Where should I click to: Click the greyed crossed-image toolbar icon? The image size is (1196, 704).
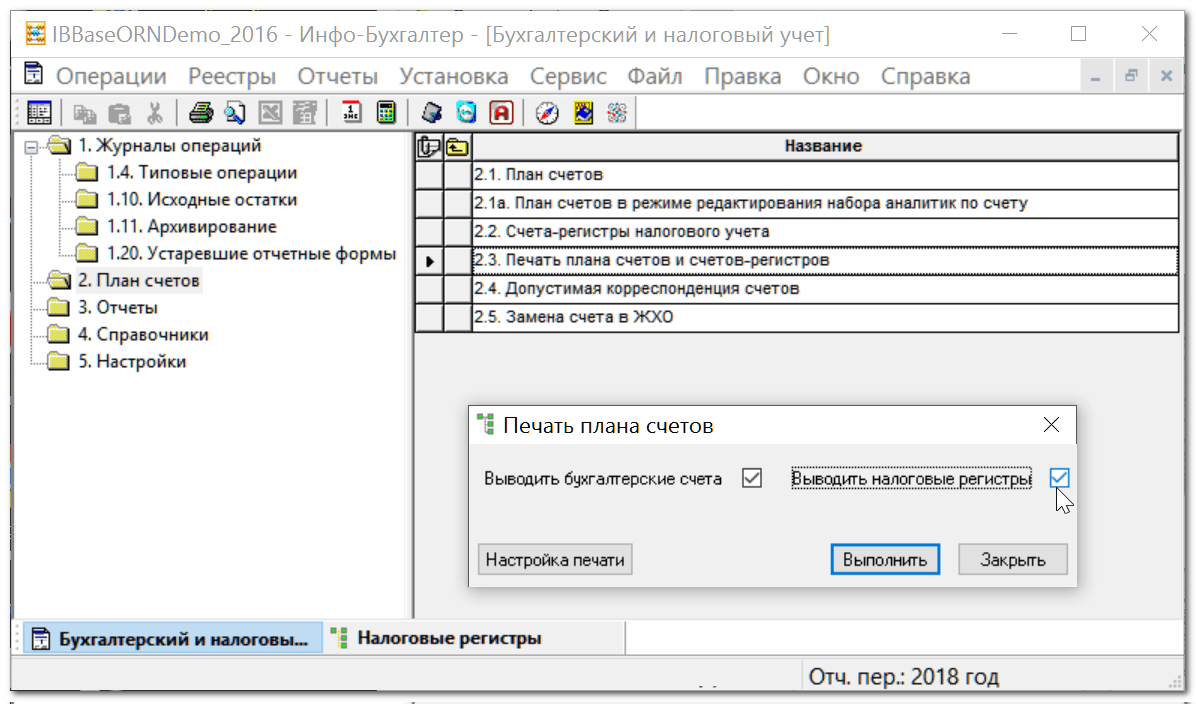tap(270, 113)
